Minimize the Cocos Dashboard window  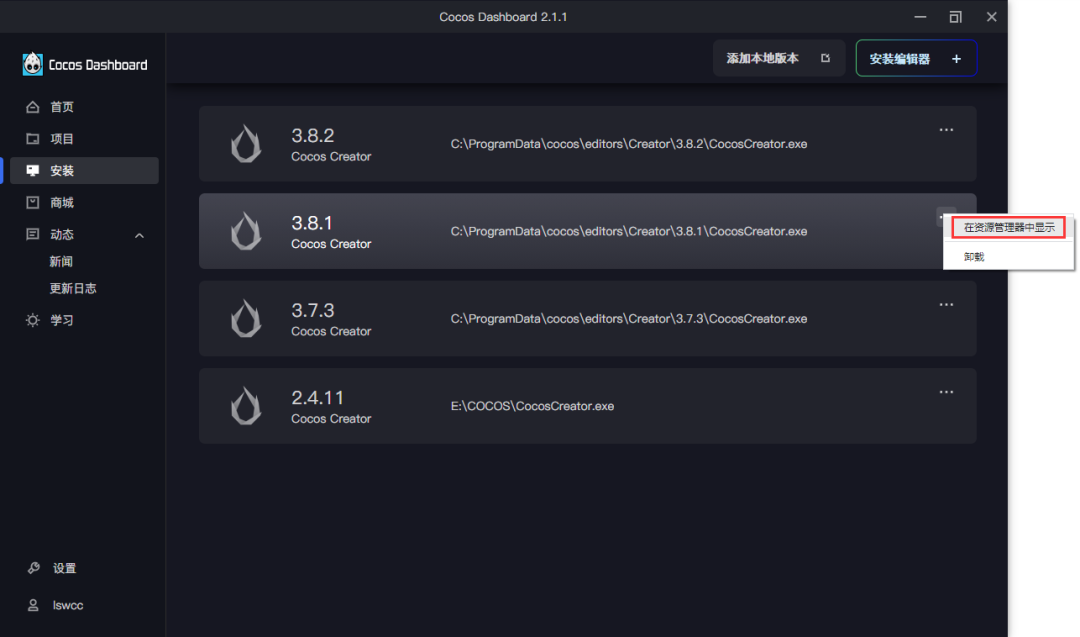click(920, 17)
